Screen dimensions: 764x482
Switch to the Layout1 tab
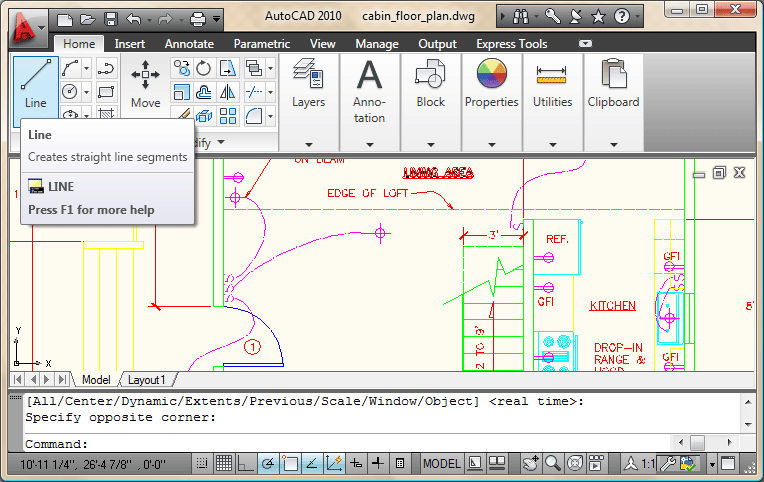pos(147,380)
